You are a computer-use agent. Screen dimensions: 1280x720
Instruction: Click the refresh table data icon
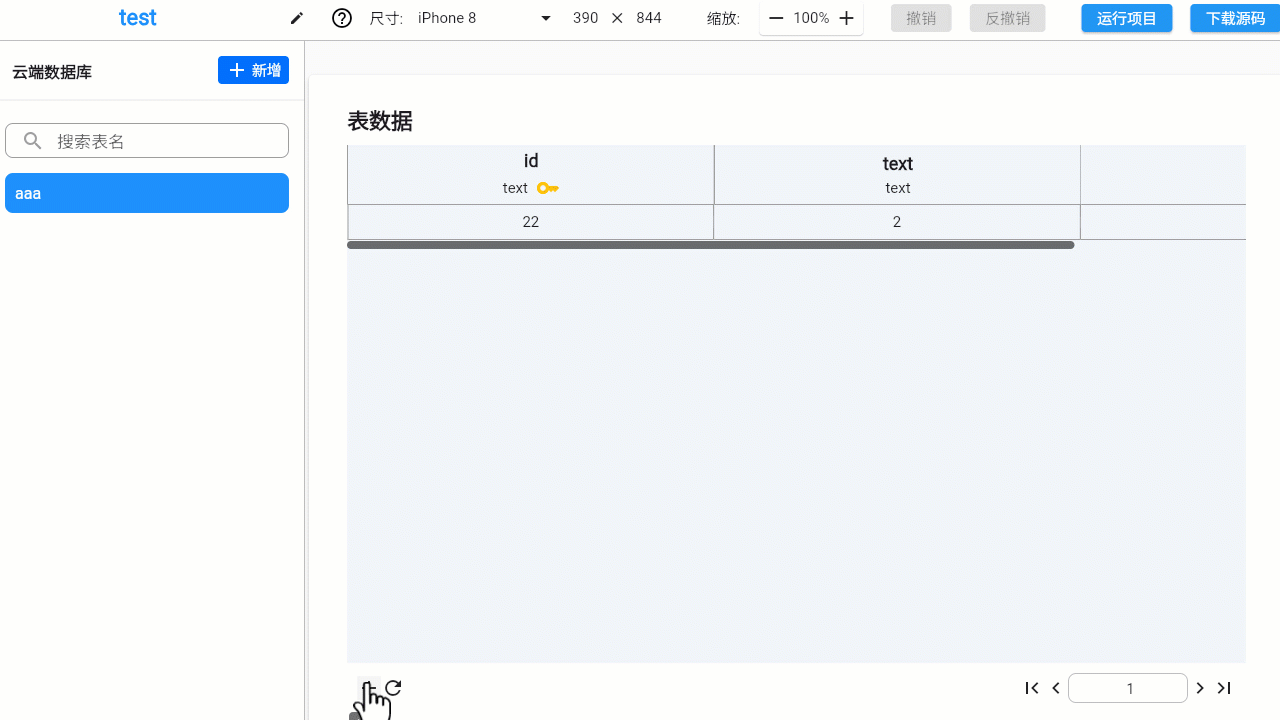393,687
